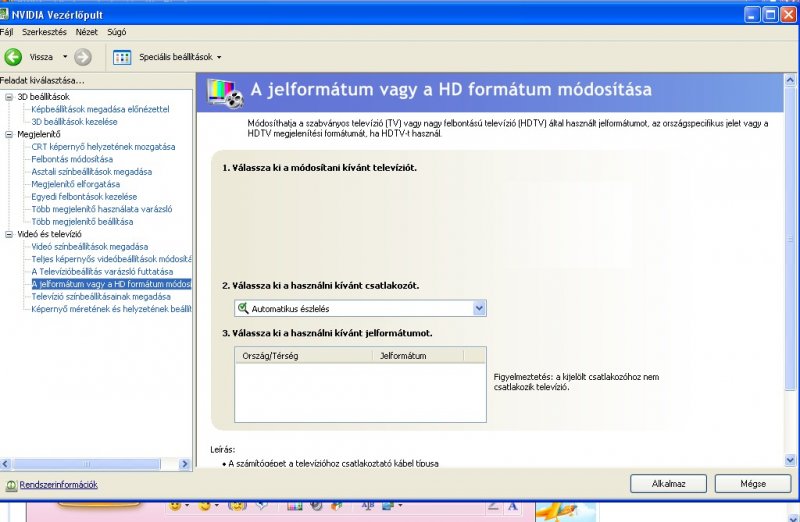Click the grey forward arrow icon
This screenshot has width=800, height=522.
pyautogui.click(x=83, y=57)
